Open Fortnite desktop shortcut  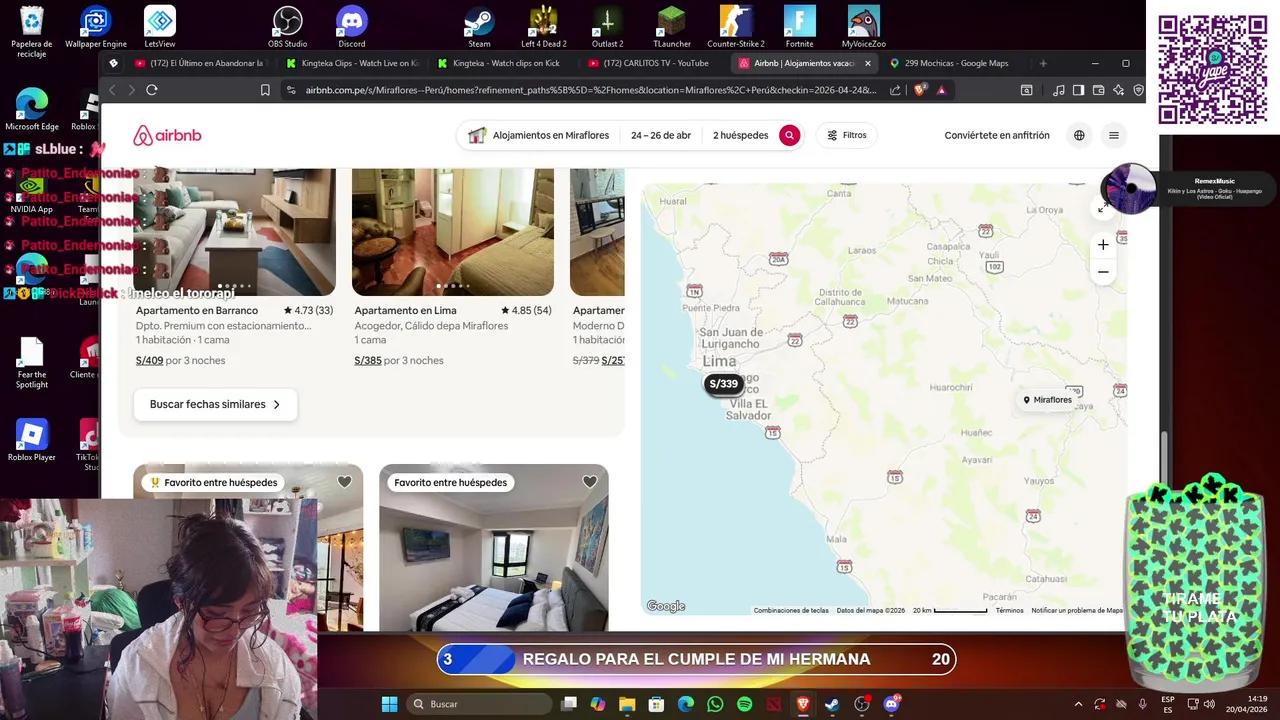pyautogui.click(x=800, y=27)
